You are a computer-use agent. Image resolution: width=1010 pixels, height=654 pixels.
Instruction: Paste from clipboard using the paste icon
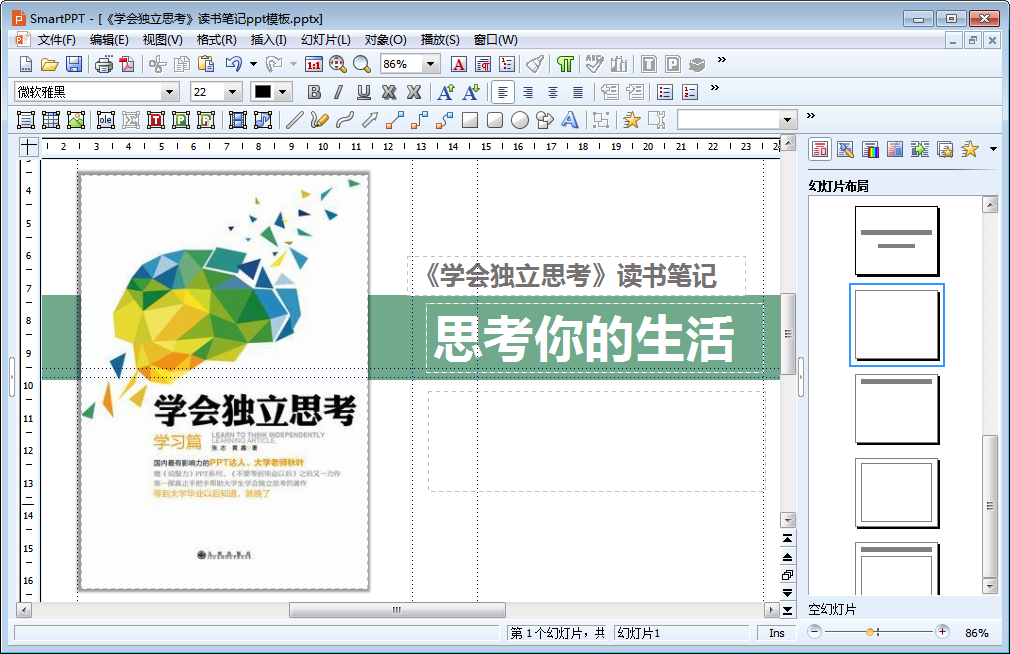coord(206,64)
